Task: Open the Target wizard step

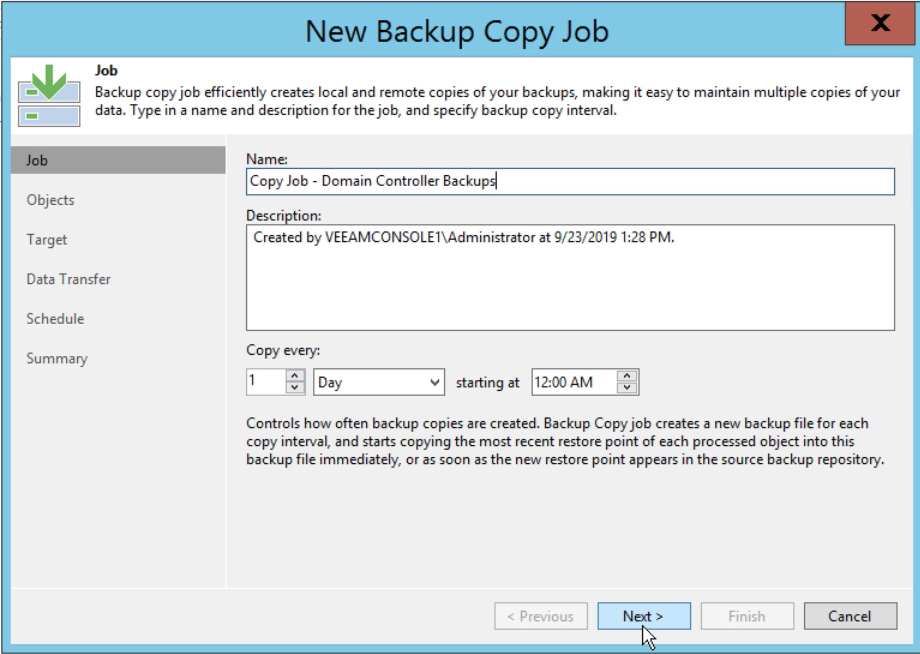Action: tap(47, 239)
